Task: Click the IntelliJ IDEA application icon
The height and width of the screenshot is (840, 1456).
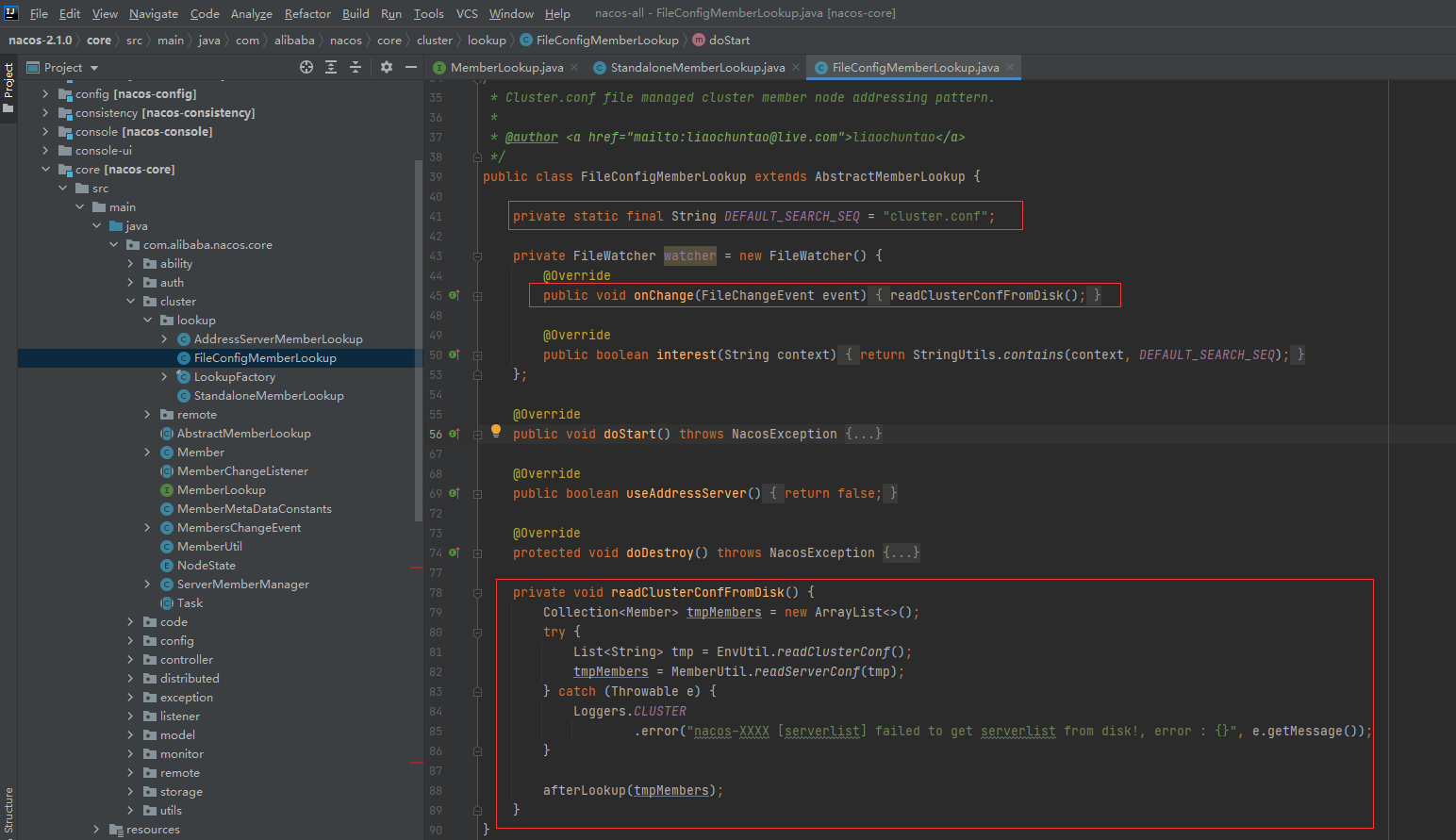Action: pyautogui.click(x=11, y=13)
